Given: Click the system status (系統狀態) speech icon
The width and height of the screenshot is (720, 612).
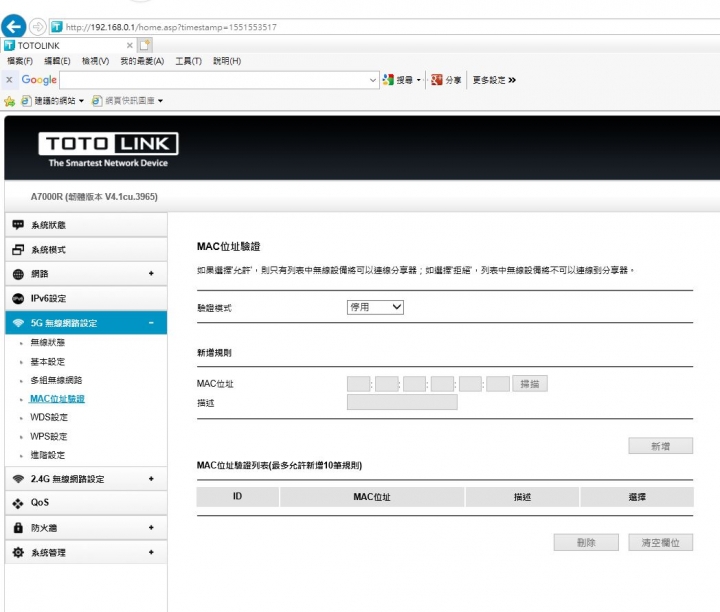Looking at the screenshot, I should tap(18, 225).
